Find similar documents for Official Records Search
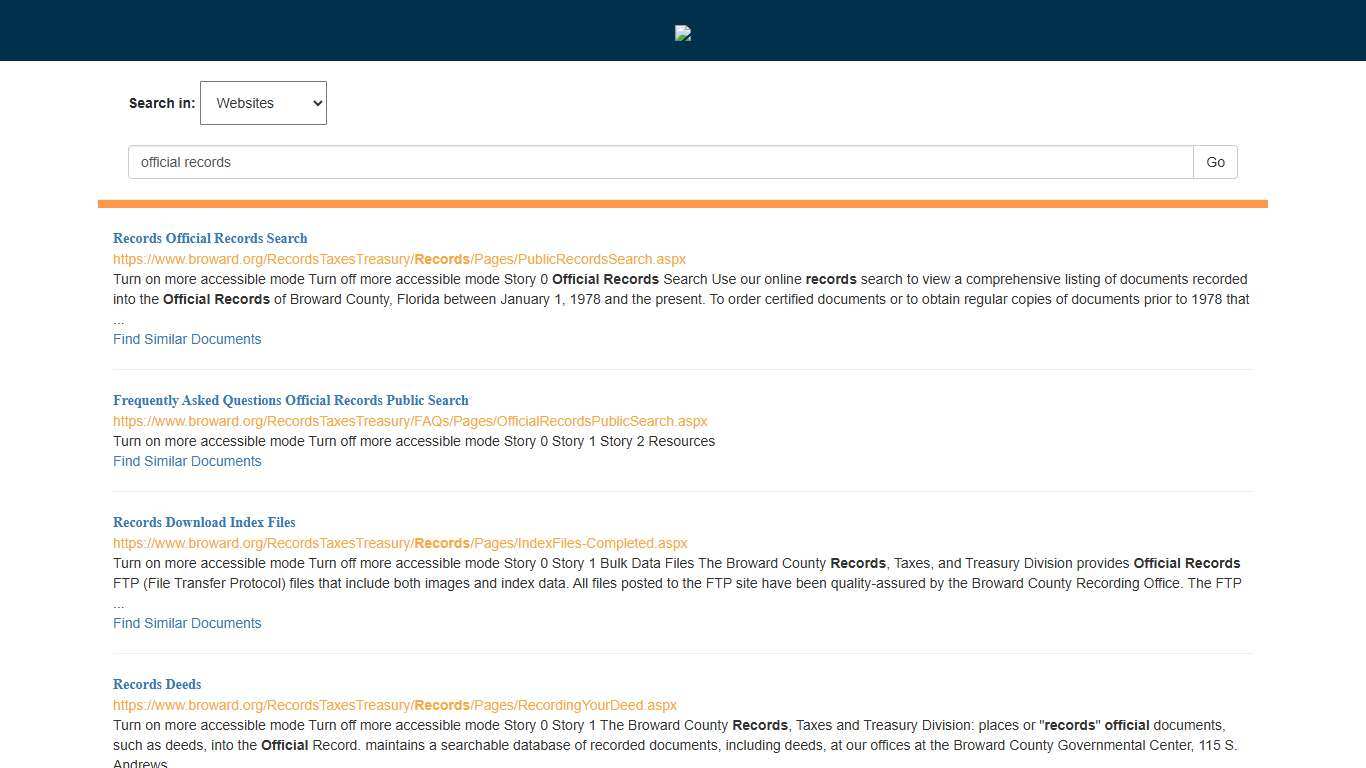The image size is (1366, 768). click(x=187, y=339)
